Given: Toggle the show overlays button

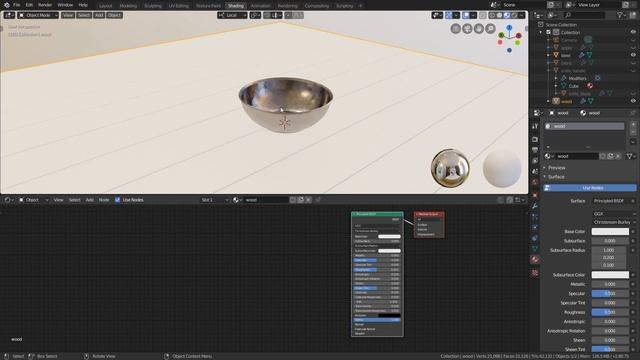Looking at the screenshot, I should (466, 15).
